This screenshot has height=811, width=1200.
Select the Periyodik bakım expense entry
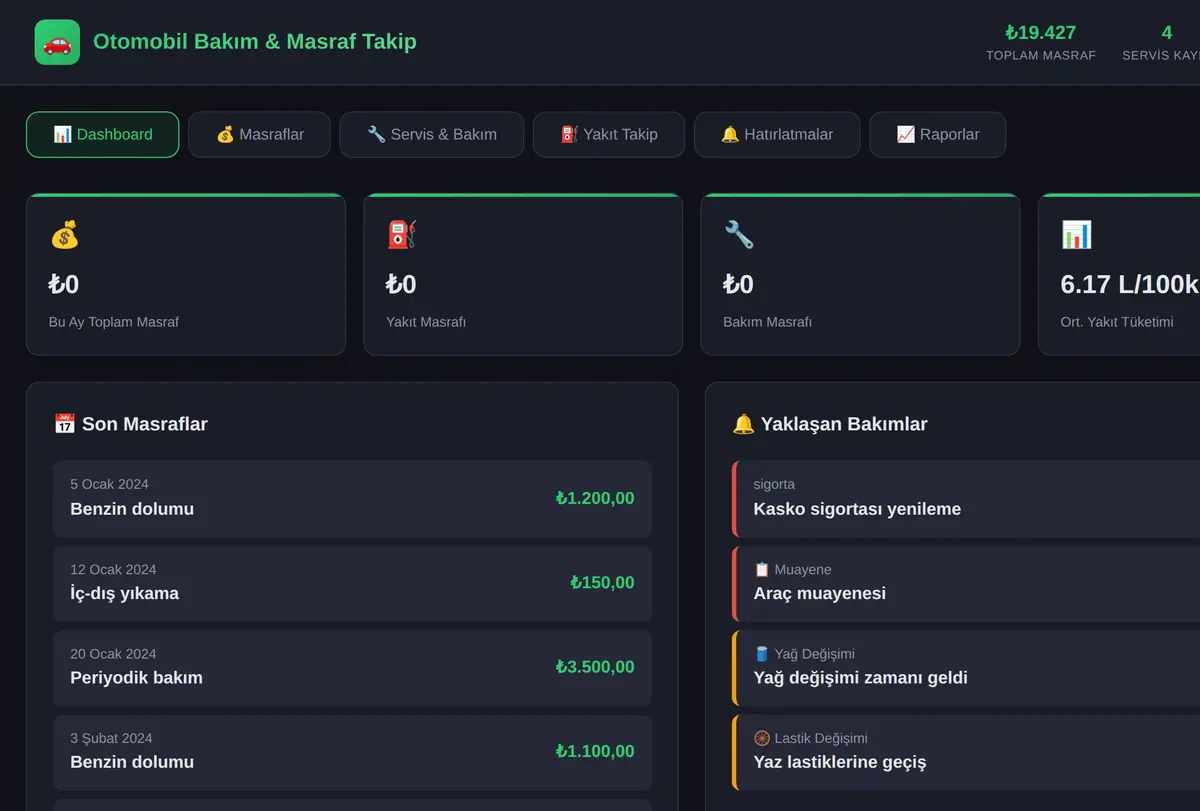coord(352,667)
